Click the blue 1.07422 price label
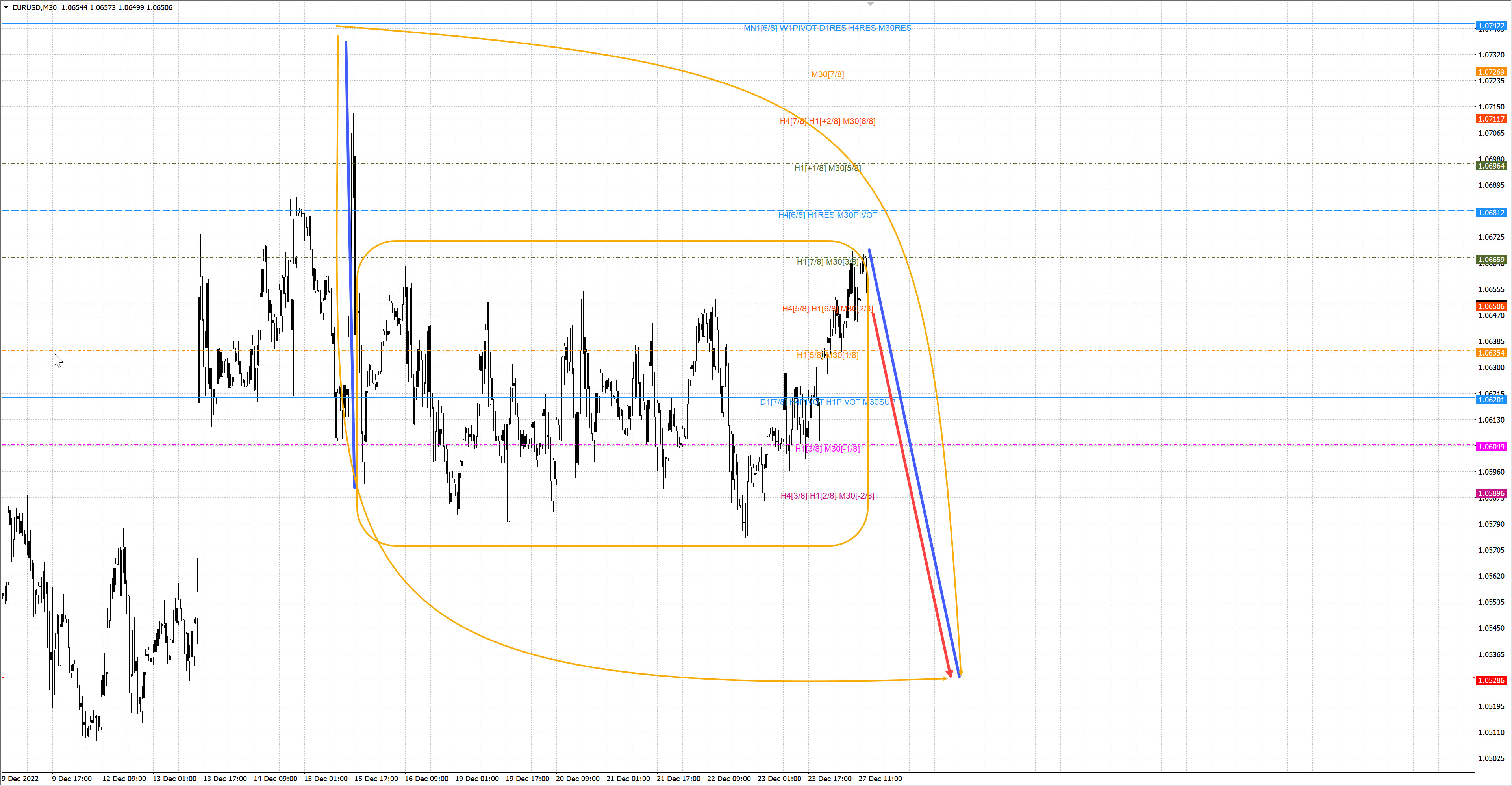The height and width of the screenshot is (786, 1512). pos(1491,26)
